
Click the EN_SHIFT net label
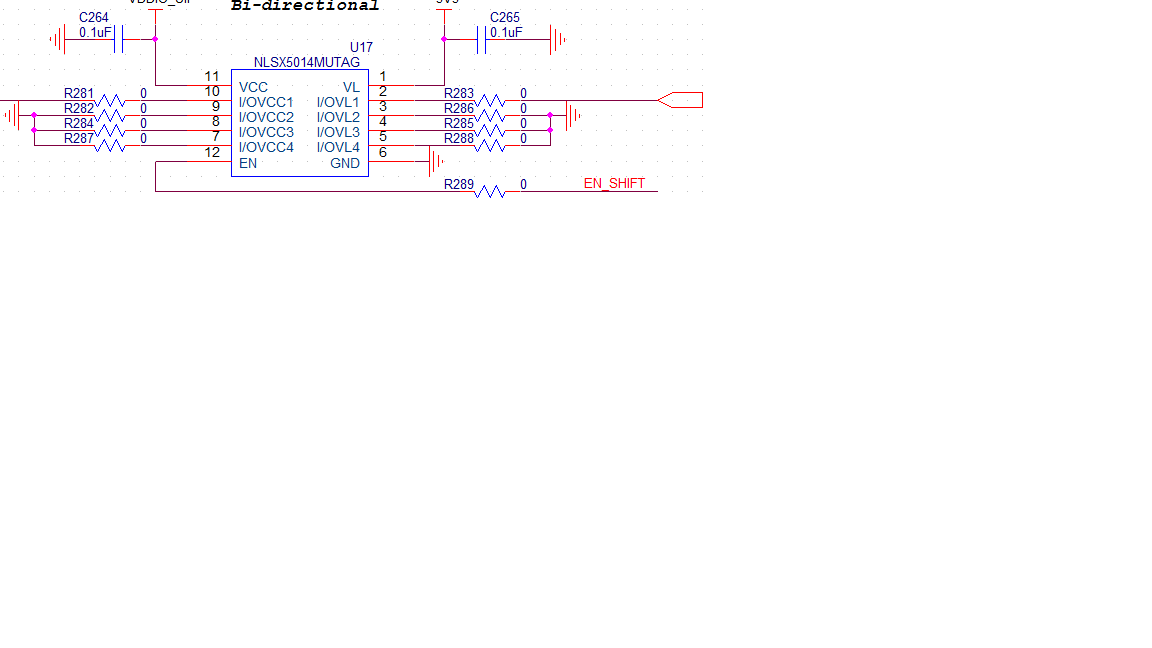pos(614,184)
